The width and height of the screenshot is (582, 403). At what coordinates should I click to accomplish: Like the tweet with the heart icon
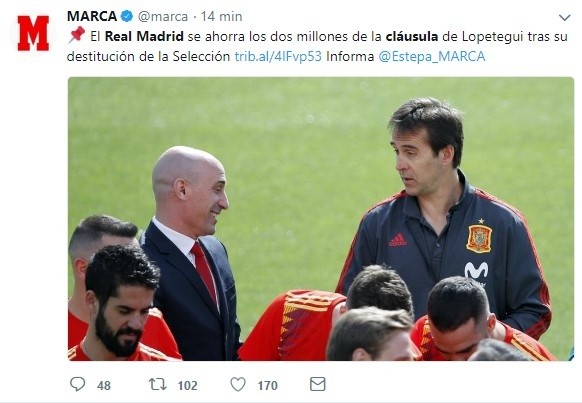[238, 384]
